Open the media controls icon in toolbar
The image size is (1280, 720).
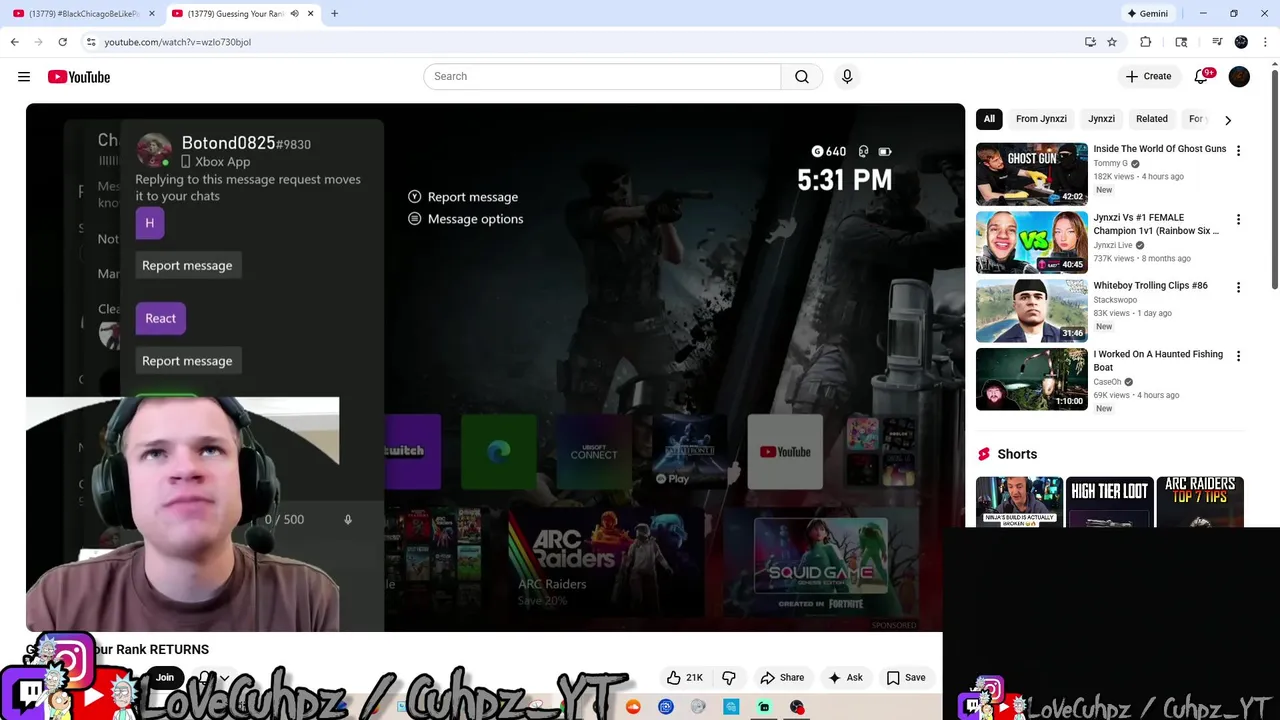point(1217,42)
